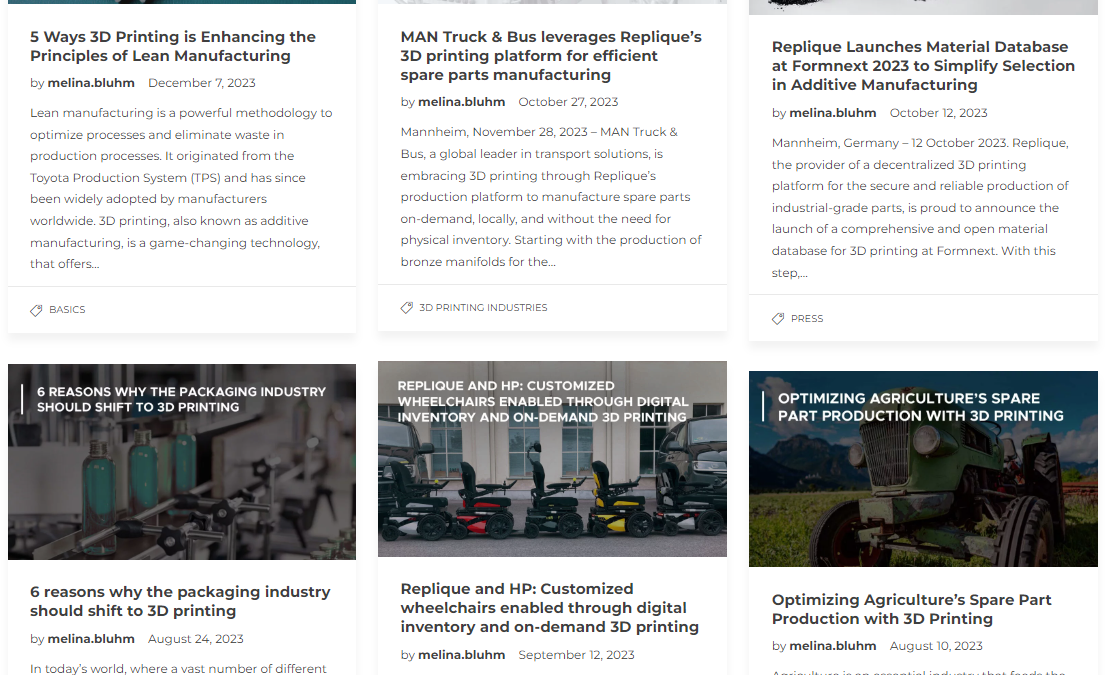Click author melina.bluhm on Material Database post
This screenshot has width=1116, height=675.
click(833, 112)
